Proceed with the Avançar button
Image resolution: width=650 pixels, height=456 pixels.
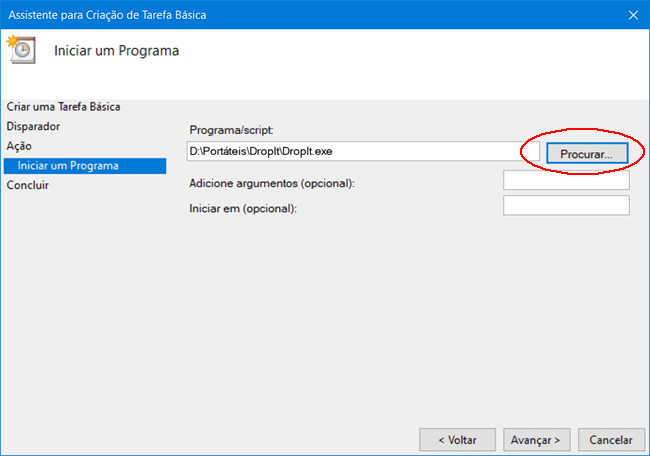(x=540, y=439)
